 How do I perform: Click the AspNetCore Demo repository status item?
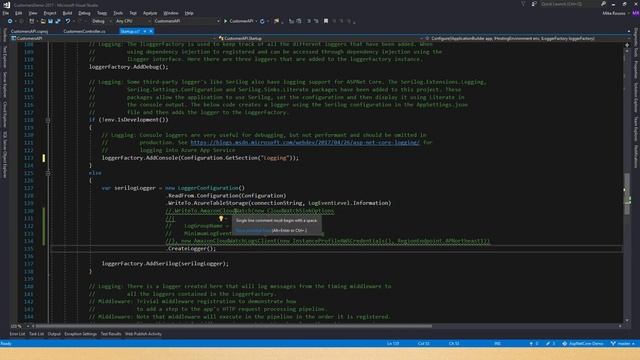(x=583, y=344)
